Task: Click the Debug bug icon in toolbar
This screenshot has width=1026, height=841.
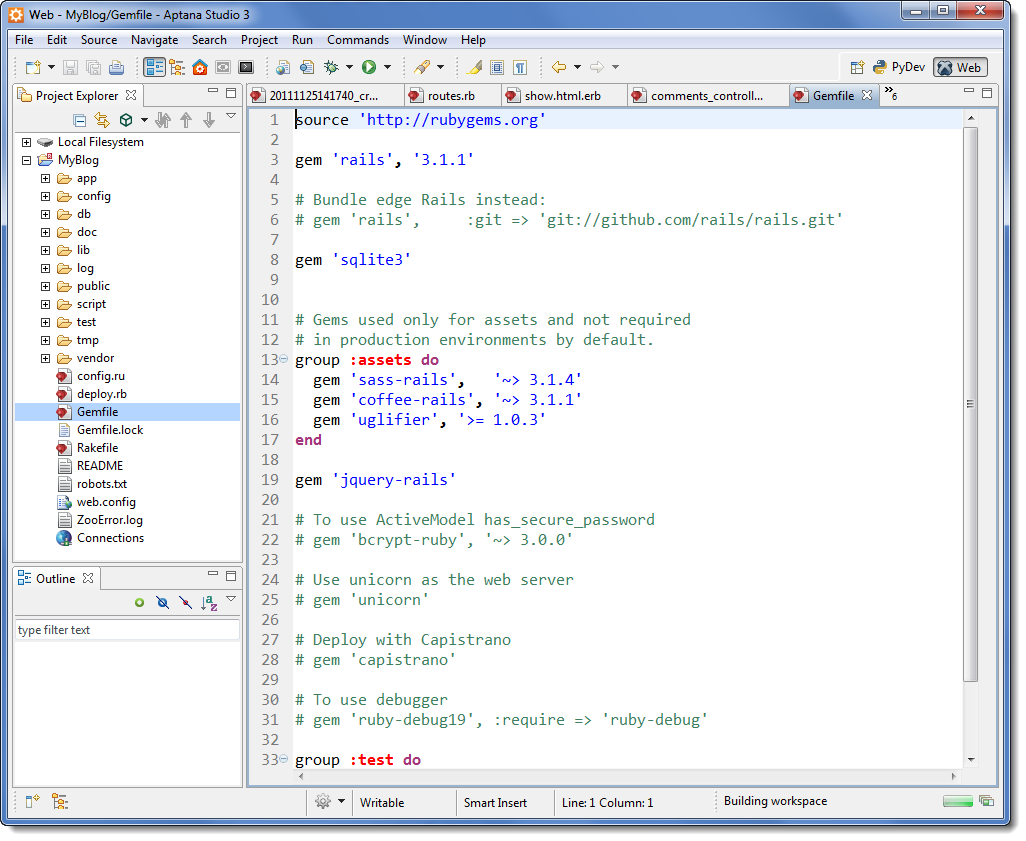Action: (331, 68)
